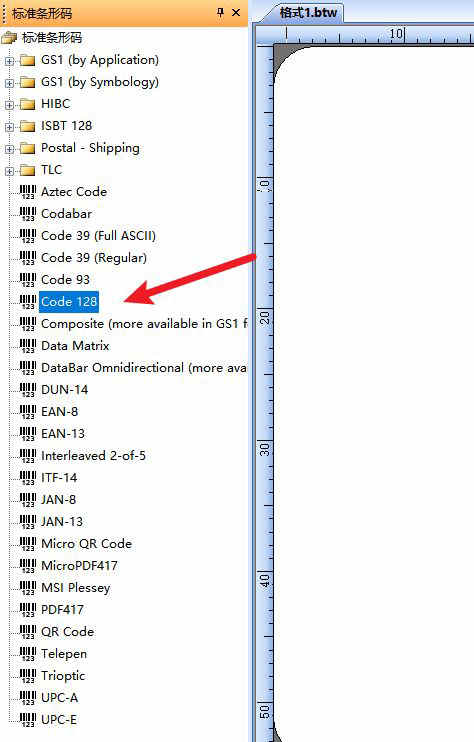The image size is (474, 742).
Task: Click the HIBC folder icon
Action: click(28, 104)
